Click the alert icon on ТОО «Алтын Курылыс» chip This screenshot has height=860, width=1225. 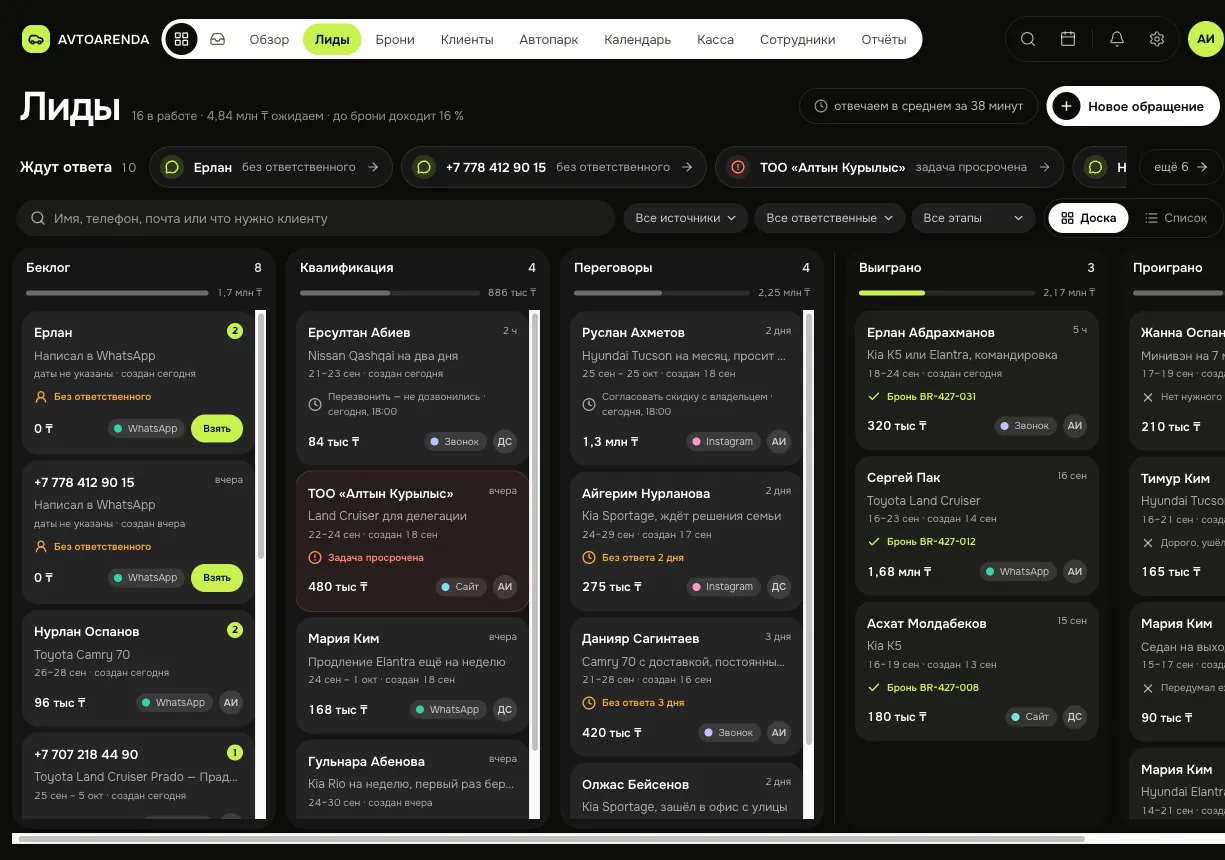click(738, 167)
